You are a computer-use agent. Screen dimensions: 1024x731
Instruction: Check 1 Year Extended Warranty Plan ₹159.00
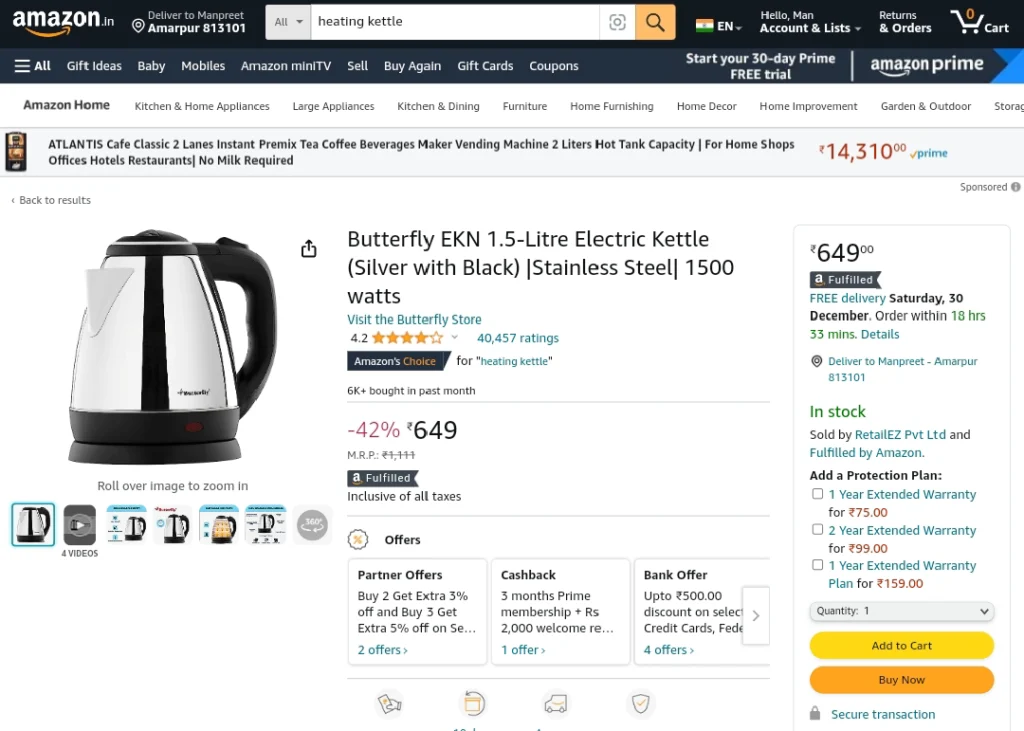point(817,565)
